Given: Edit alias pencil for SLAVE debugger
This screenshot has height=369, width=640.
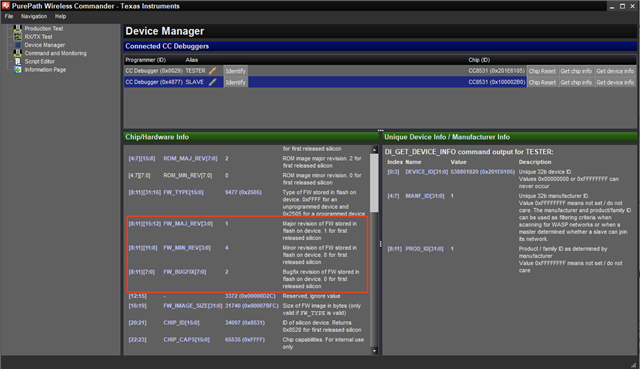Looking at the screenshot, I should coord(213,82).
